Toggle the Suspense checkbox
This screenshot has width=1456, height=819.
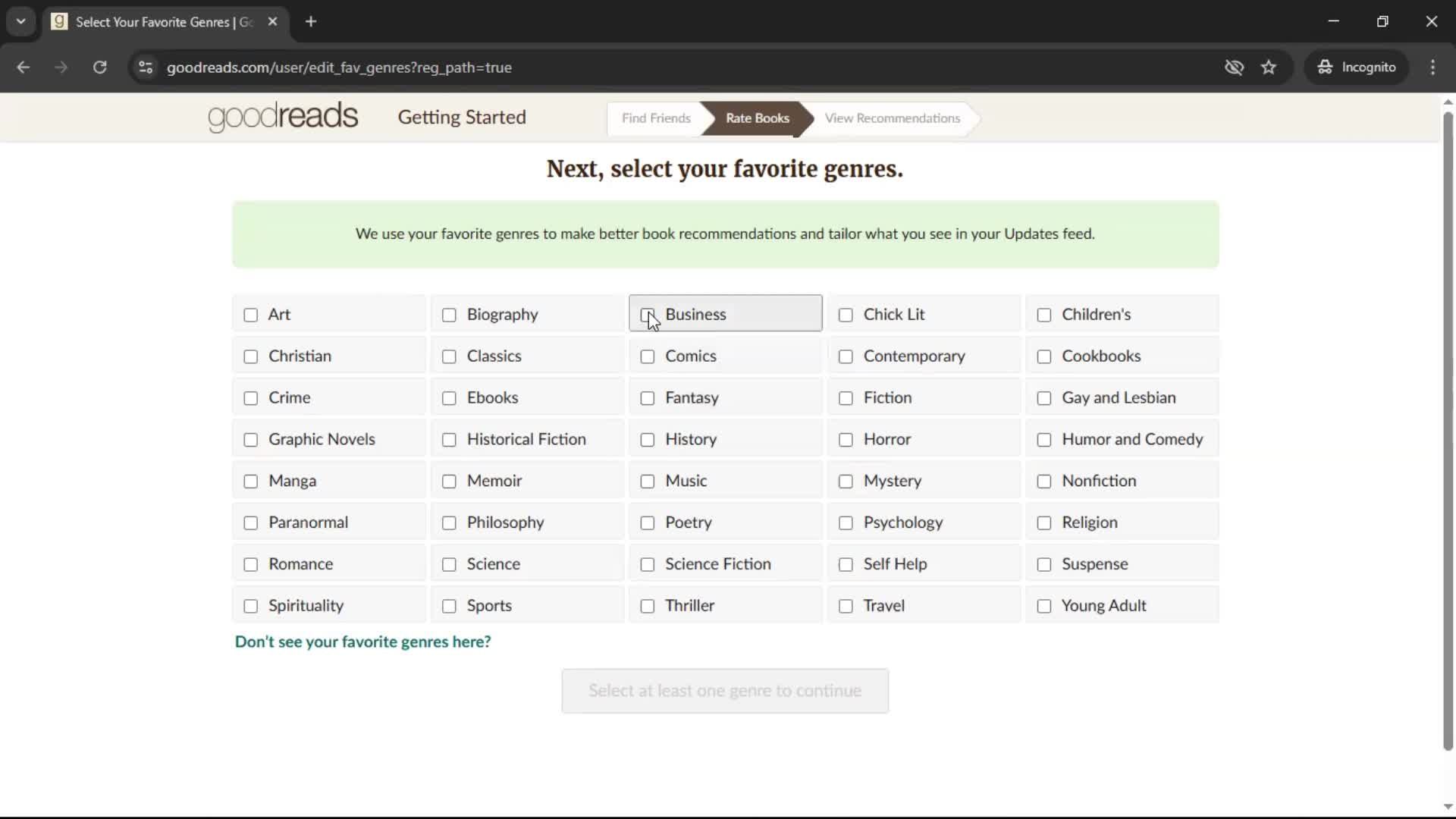[1044, 565]
